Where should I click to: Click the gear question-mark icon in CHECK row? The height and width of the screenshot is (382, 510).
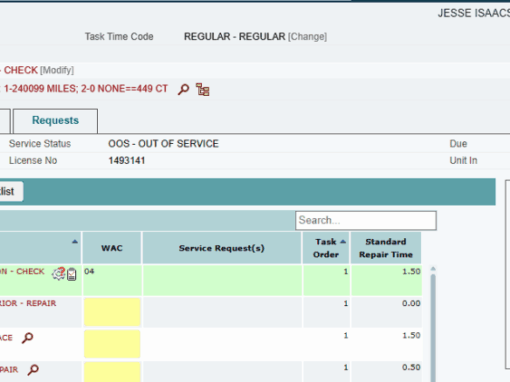click(59, 274)
